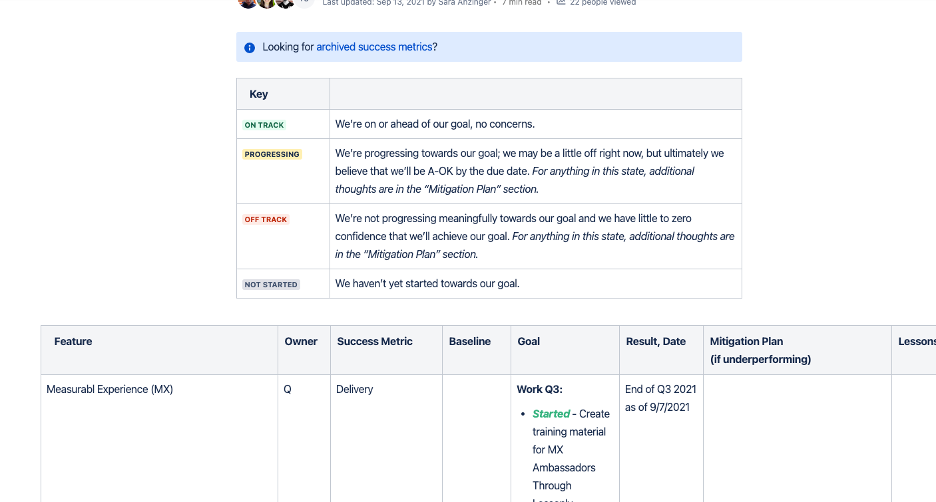Click the NOT STARTED status badge
The width and height of the screenshot is (936, 502).
[x=271, y=284]
